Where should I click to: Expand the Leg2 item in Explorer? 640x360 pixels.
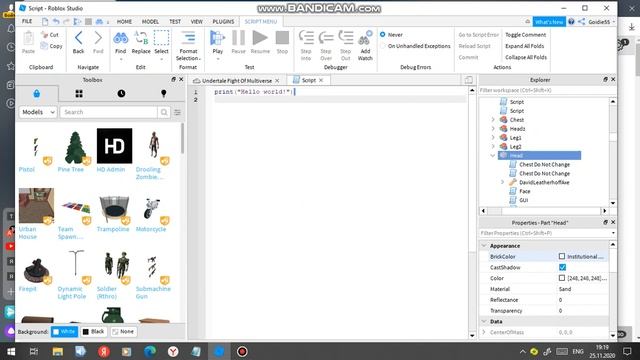pyautogui.click(x=493, y=147)
